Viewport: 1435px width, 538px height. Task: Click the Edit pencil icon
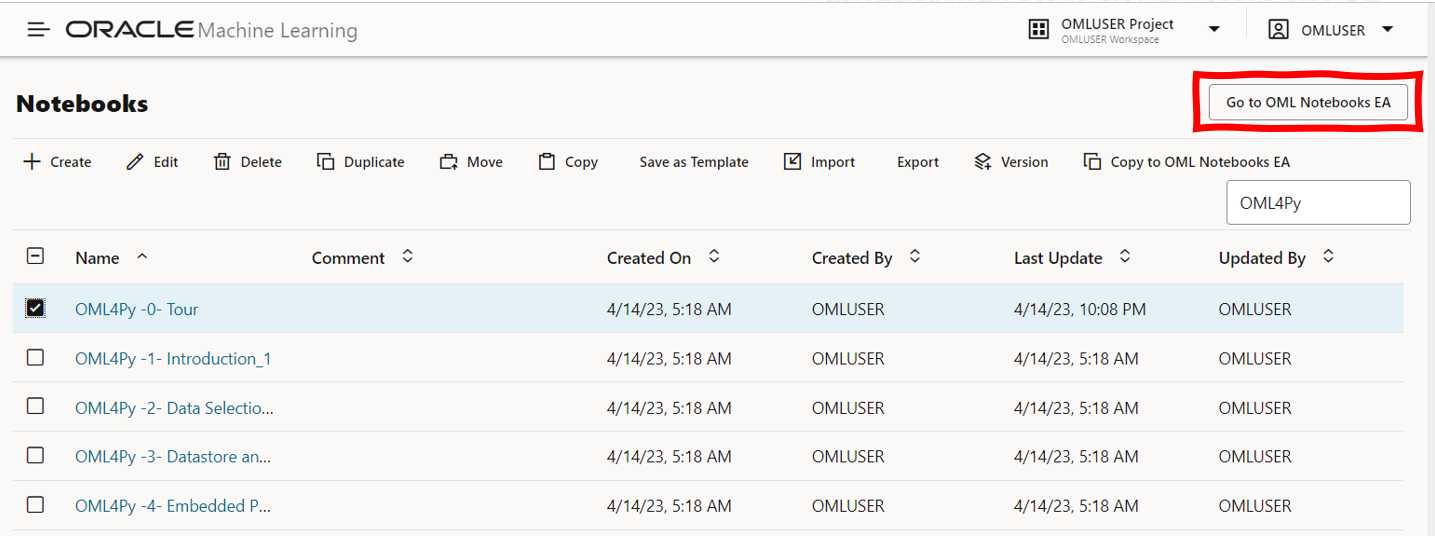click(136, 162)
